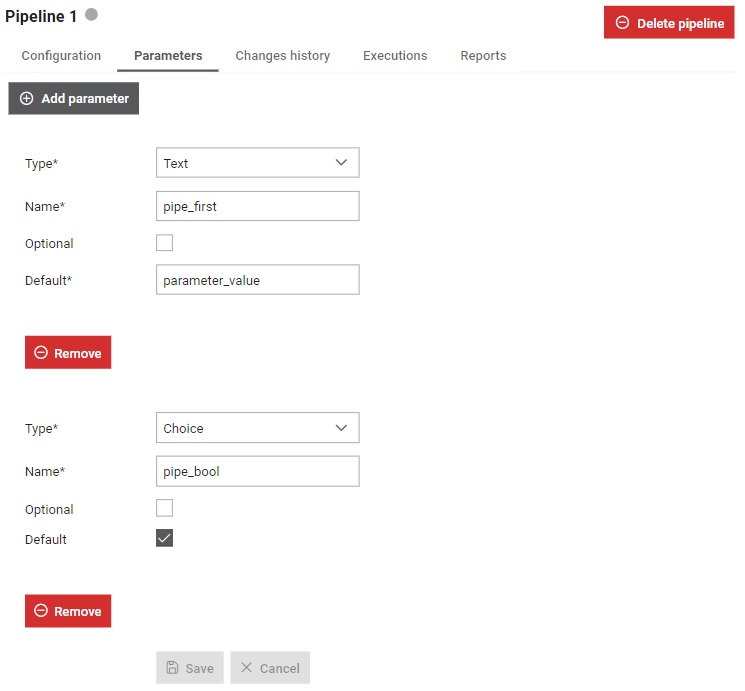Focus the Default field containing parameter_value
Screen dimensions: 745x691
[x=258, y=279]
